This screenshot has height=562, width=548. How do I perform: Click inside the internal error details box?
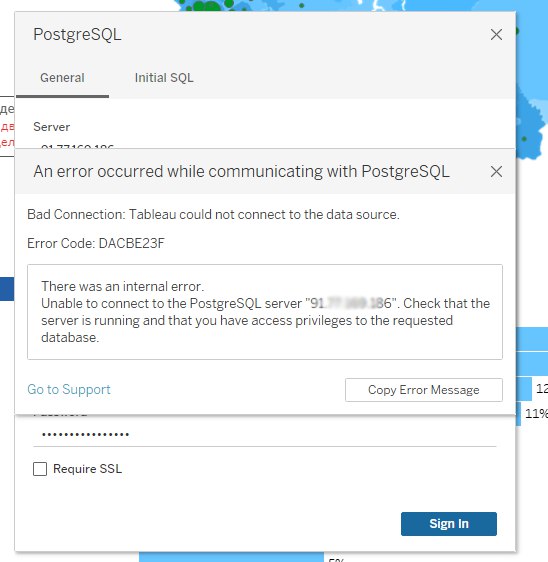pyautogui.click(x=265, y=312)
